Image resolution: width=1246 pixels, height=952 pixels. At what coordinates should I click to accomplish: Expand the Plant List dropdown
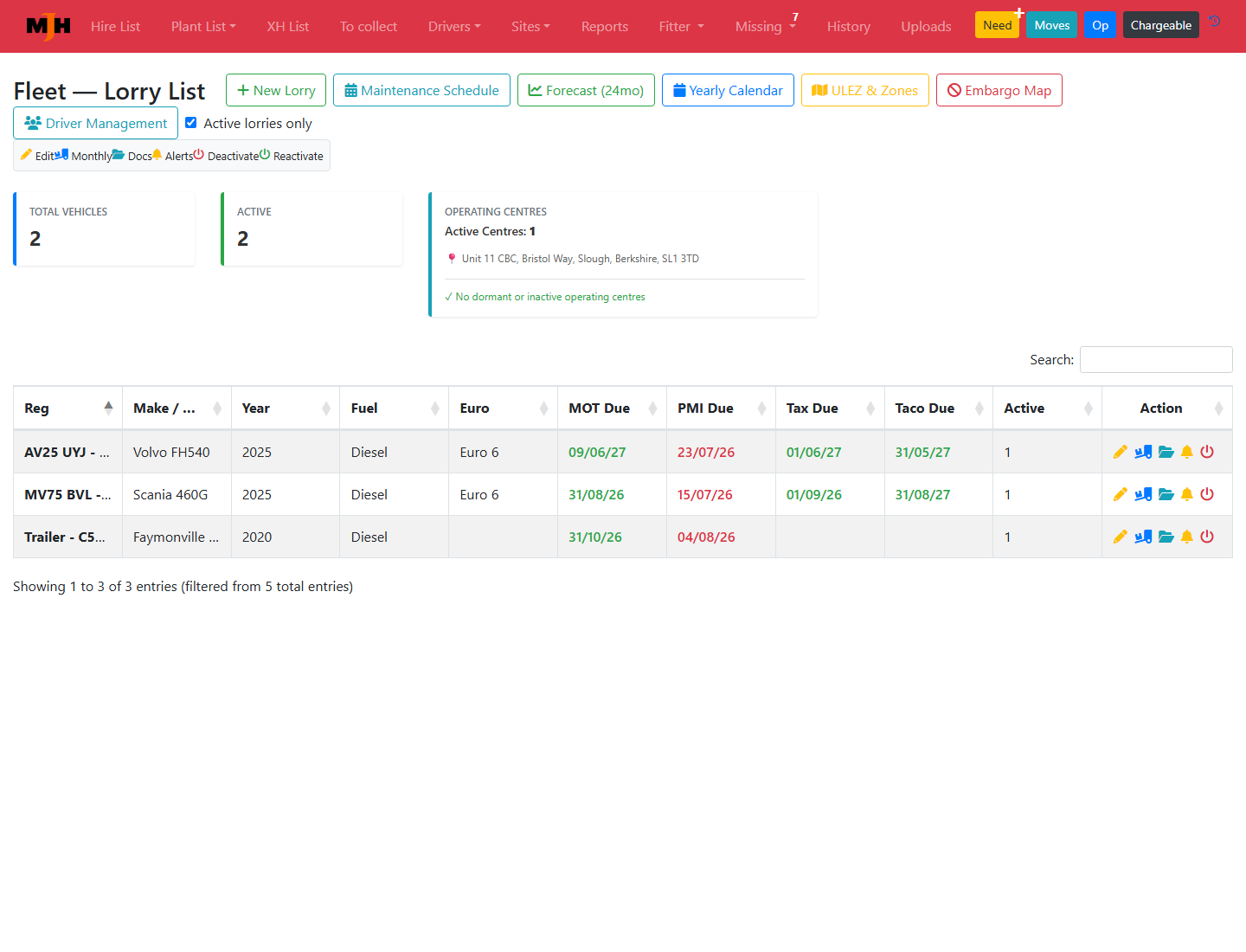[x=203, y=27]
